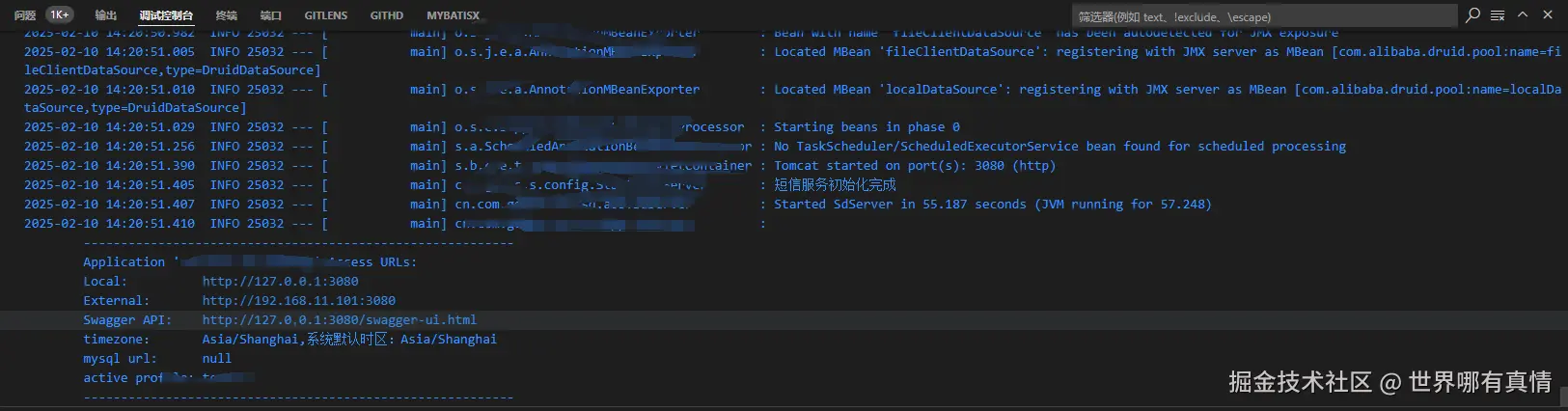Click the timestamp 2025-02-10 14:20:51.256

109,147
